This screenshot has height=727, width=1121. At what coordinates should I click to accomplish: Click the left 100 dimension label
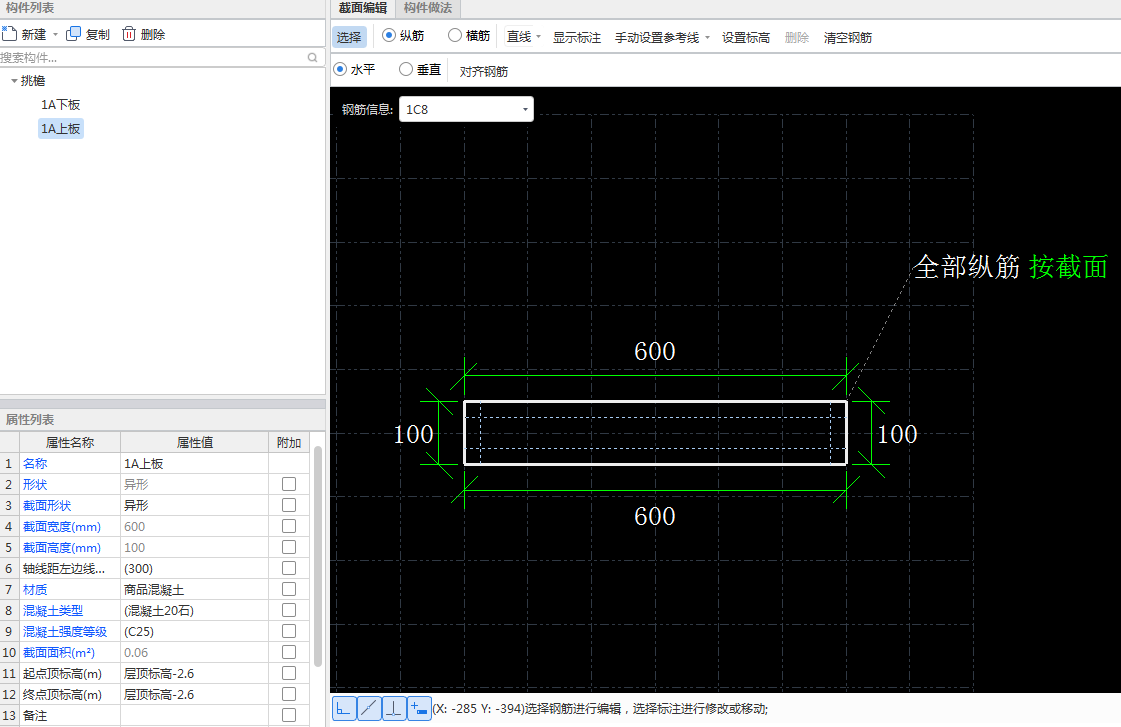click(x=413, y=434)
